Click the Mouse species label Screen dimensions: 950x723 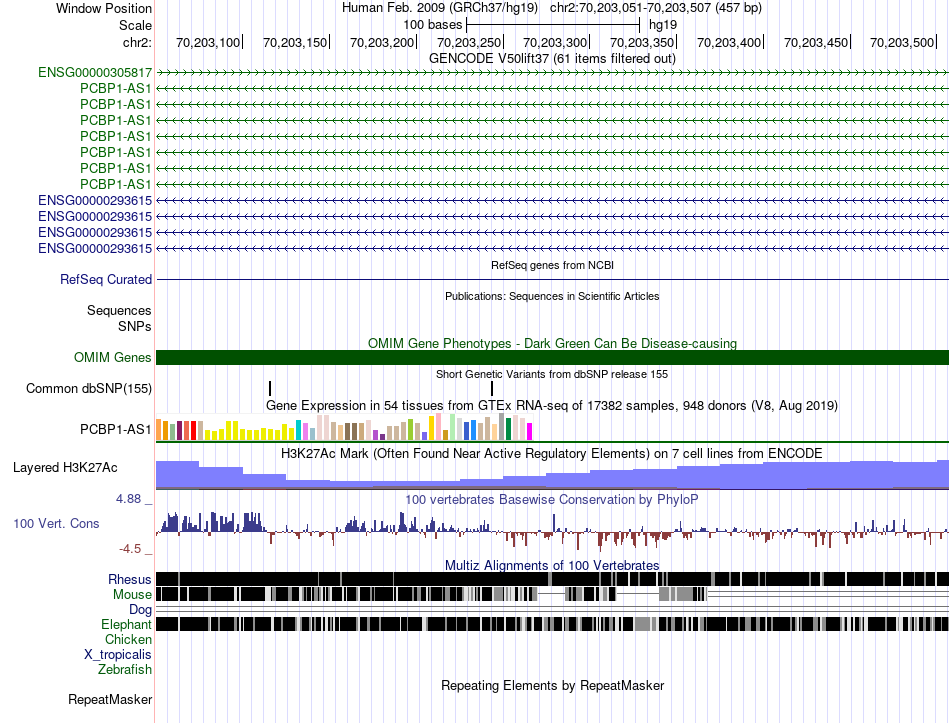[x=132, y=595]
